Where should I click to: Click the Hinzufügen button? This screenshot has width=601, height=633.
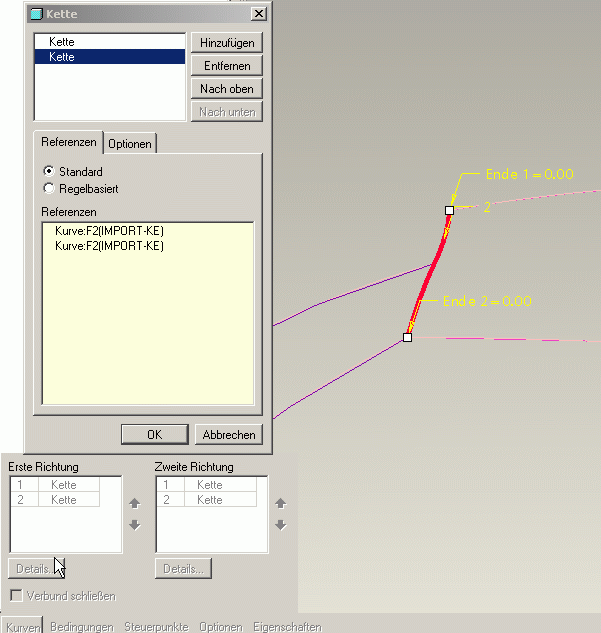(x=227, y=43)
